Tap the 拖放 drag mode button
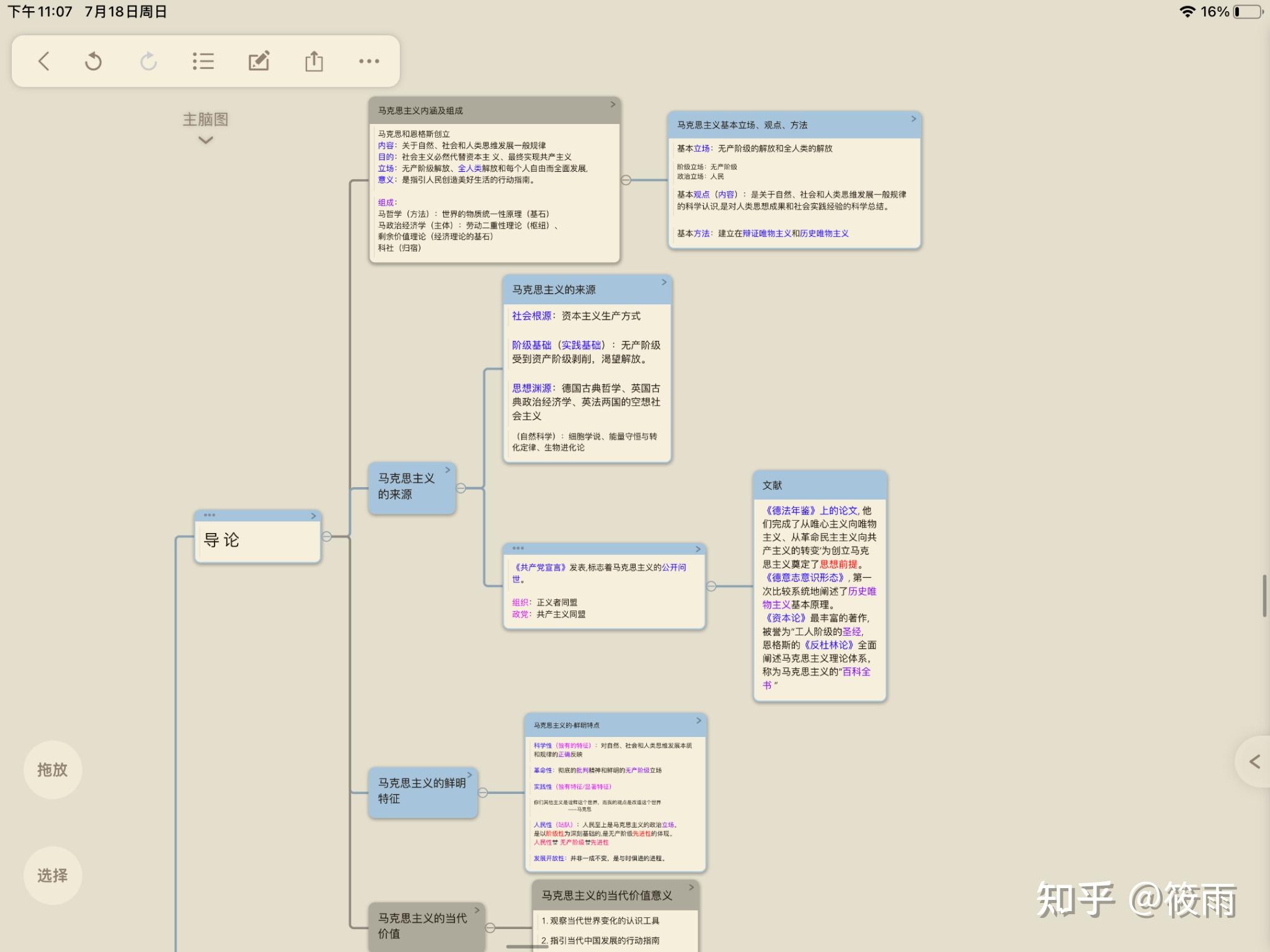The image size is (1270, 952). pyautogui.click(x=53, y=770)
